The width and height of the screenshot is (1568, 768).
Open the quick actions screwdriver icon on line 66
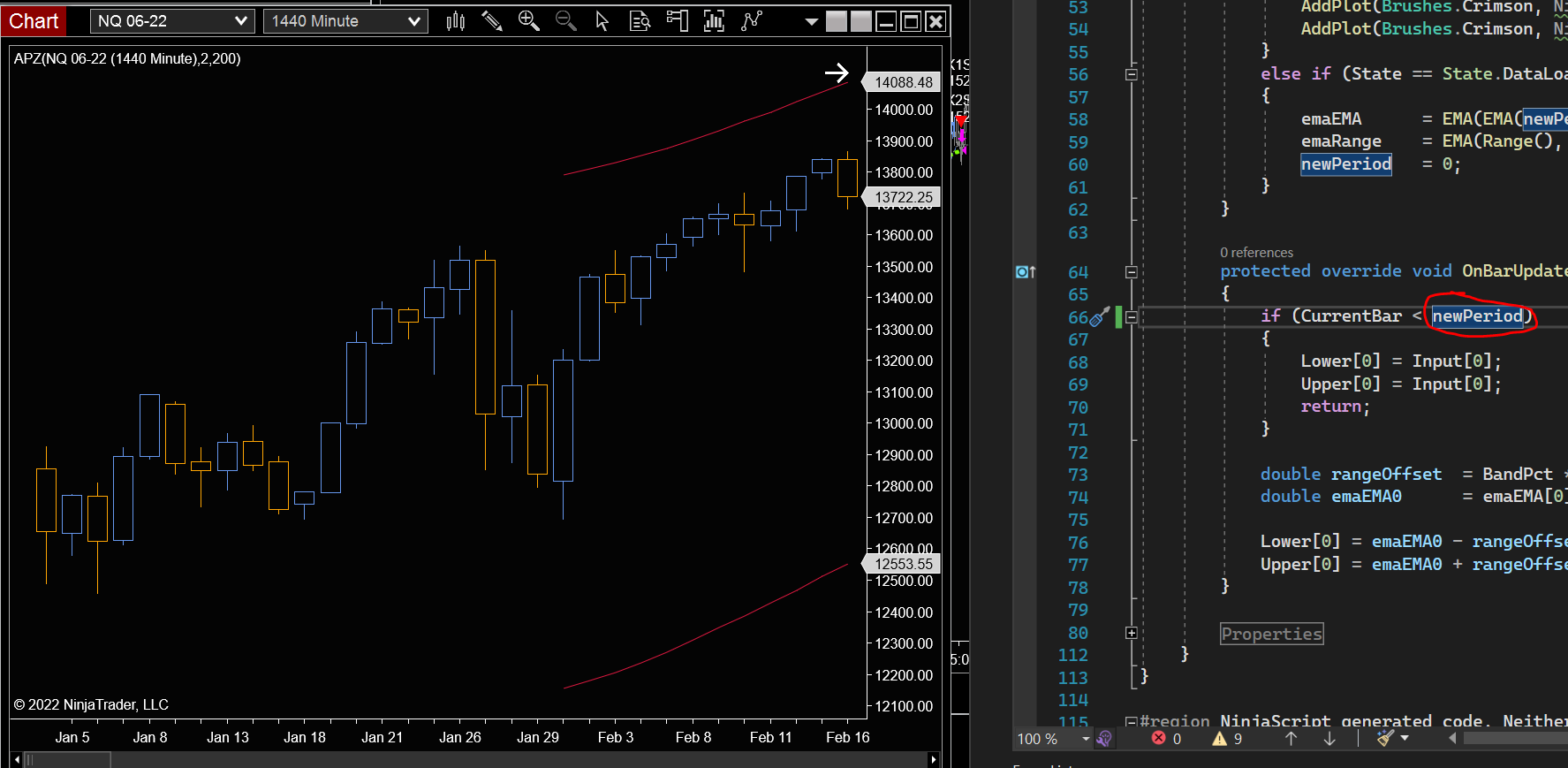pos(1100,316)
